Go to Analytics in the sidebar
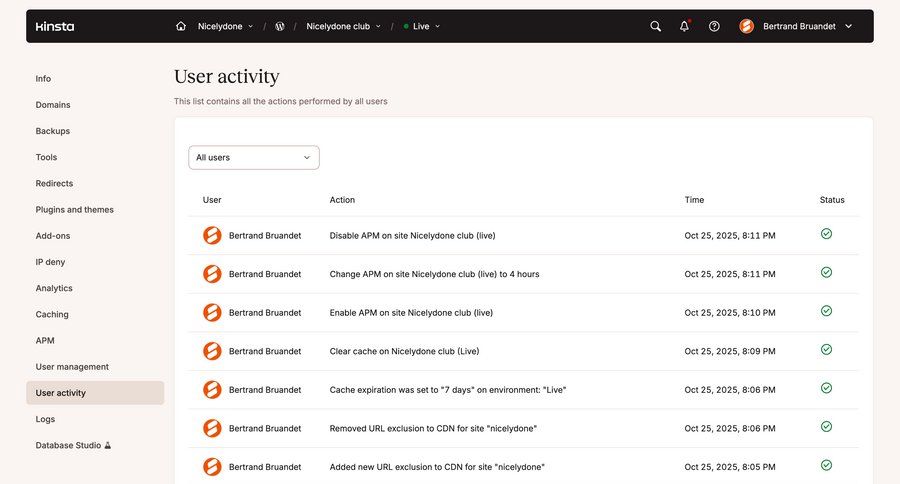This screenshot has height=484, width=900. [x=54, y=288]
